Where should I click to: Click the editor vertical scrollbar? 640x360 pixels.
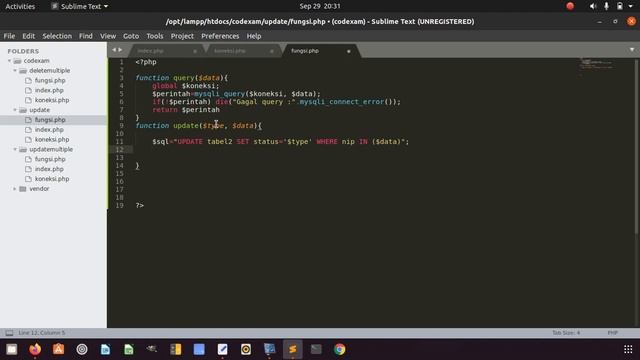[x=636, y=147]
